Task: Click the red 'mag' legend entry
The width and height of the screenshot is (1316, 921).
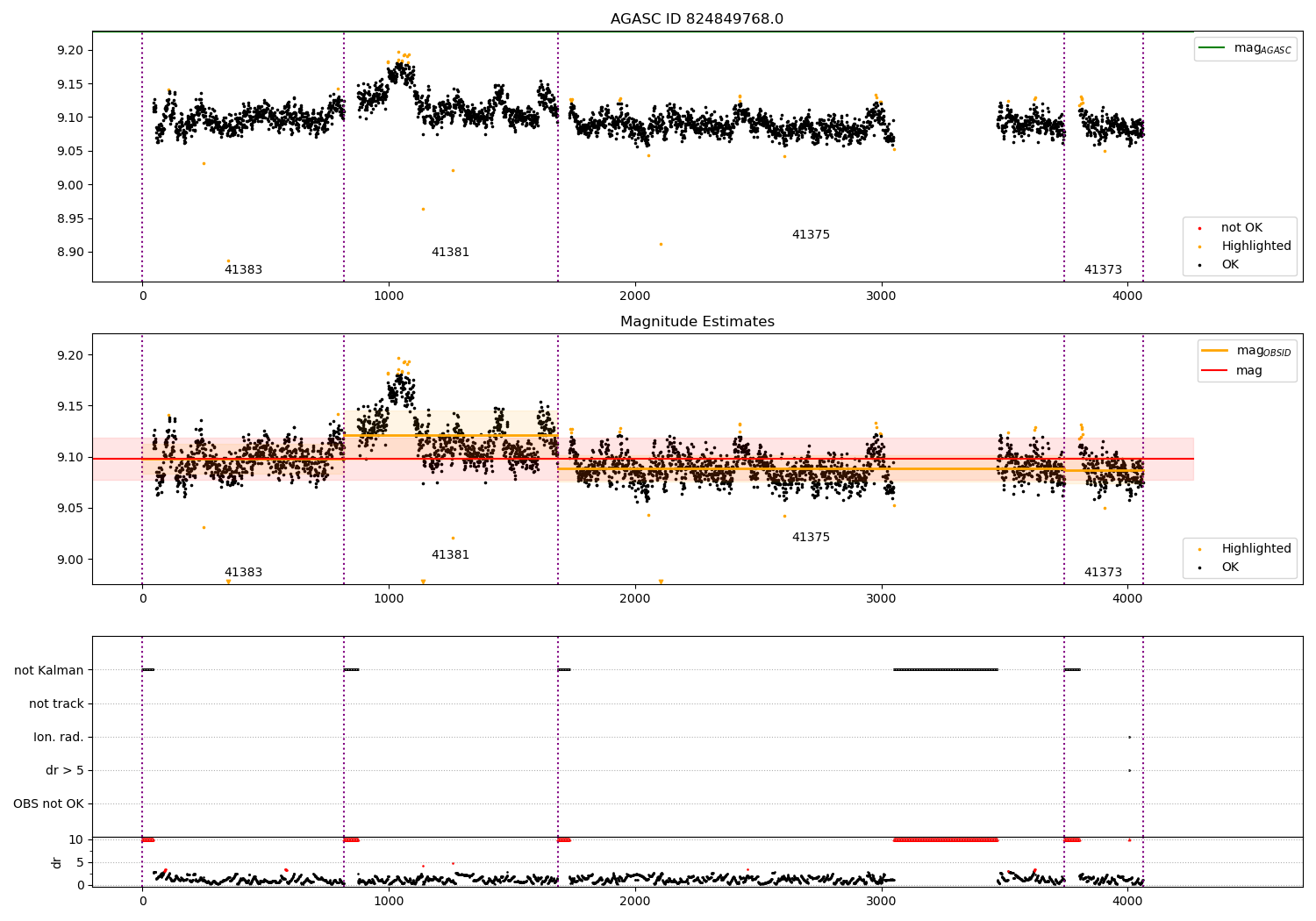Action: click(x=1248, y=370)
